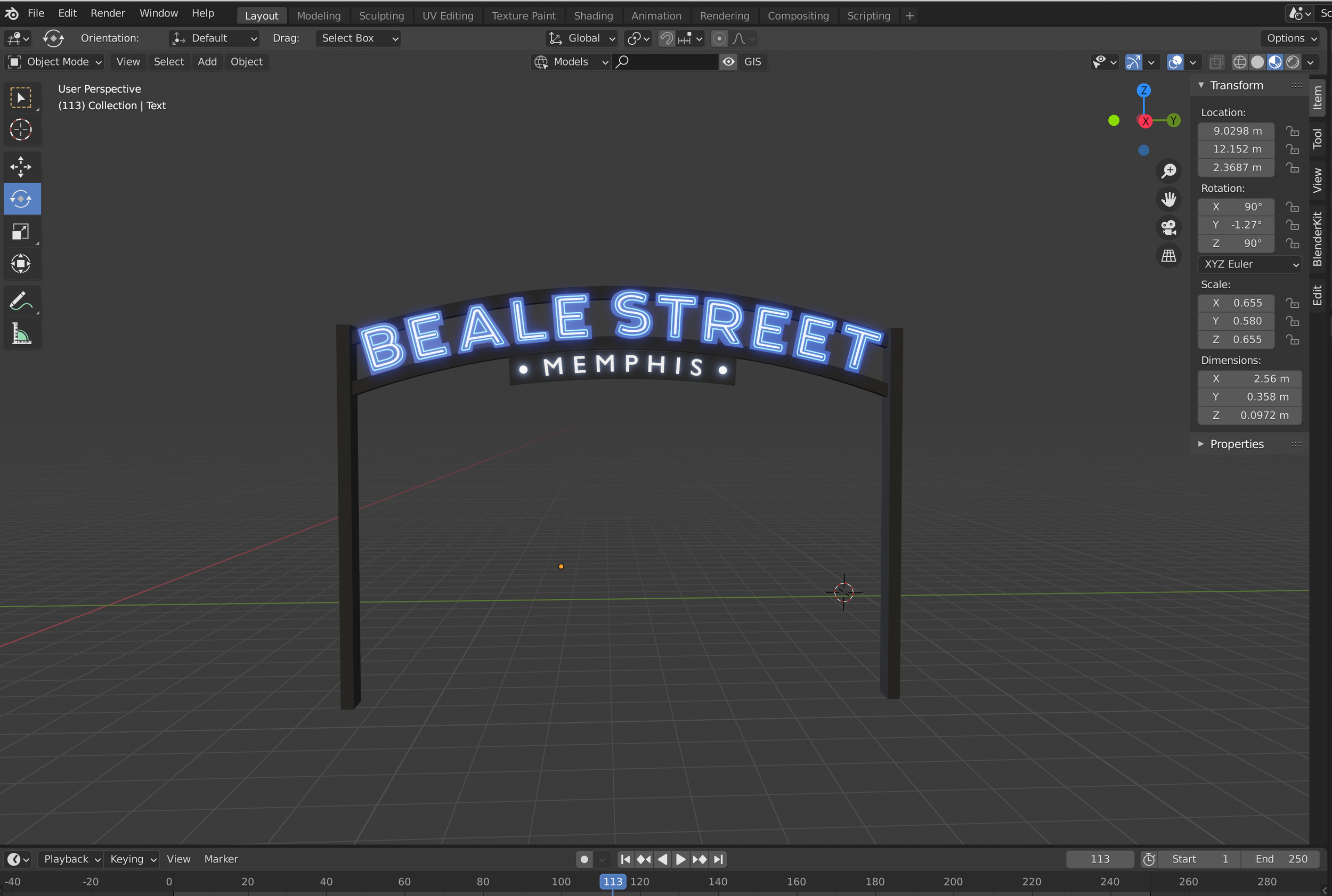Screen dimensions: 1332x896
Task: Open the Global transform orientation dropdown
Action: pyautogui.click(x=582, y=38)
